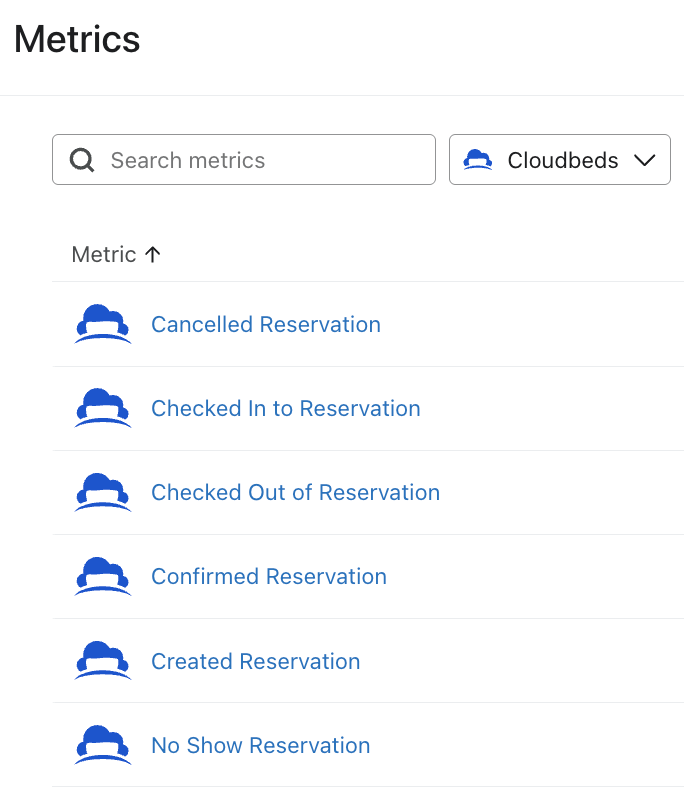This screenshot has height=798, width=684.
Task: Click the Cloudbeds icon beside Checked Out of Reservation
Action: click(103, 492)
